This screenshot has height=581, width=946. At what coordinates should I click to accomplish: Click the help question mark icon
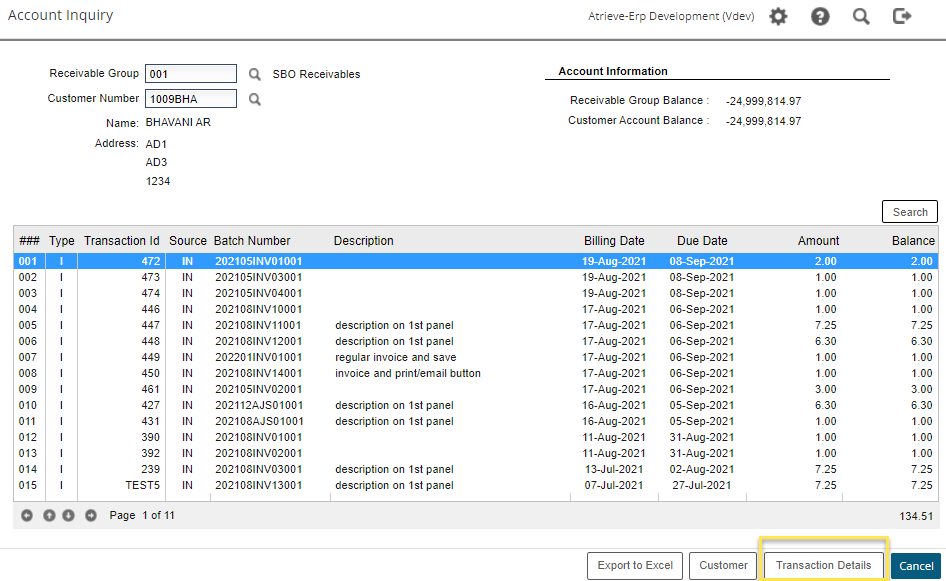pyautogui.click(x=820, y=16)
